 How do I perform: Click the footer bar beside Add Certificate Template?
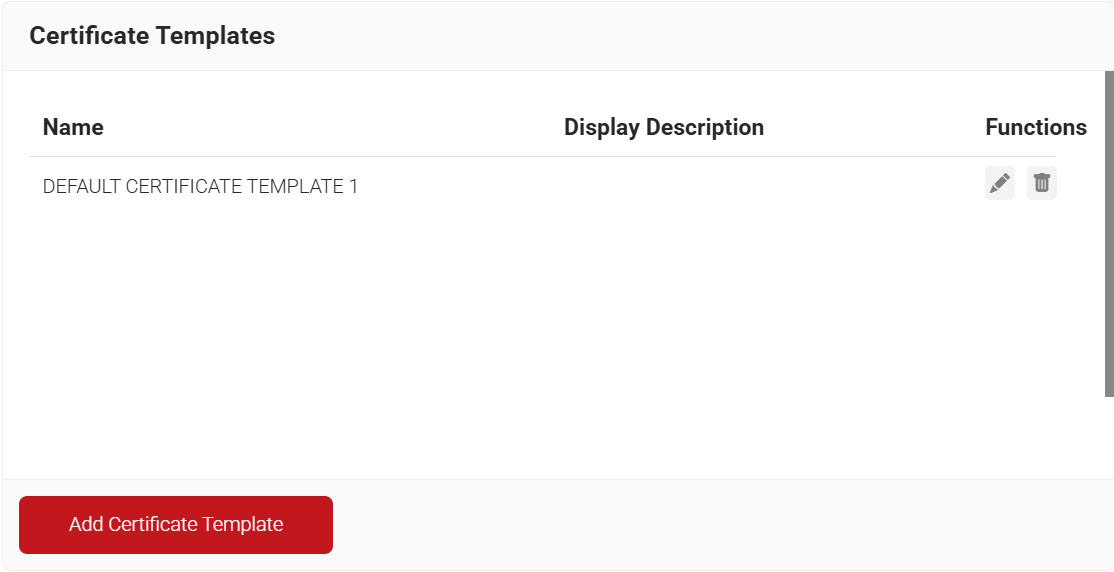pyautogui.click(x=700, y=525)
